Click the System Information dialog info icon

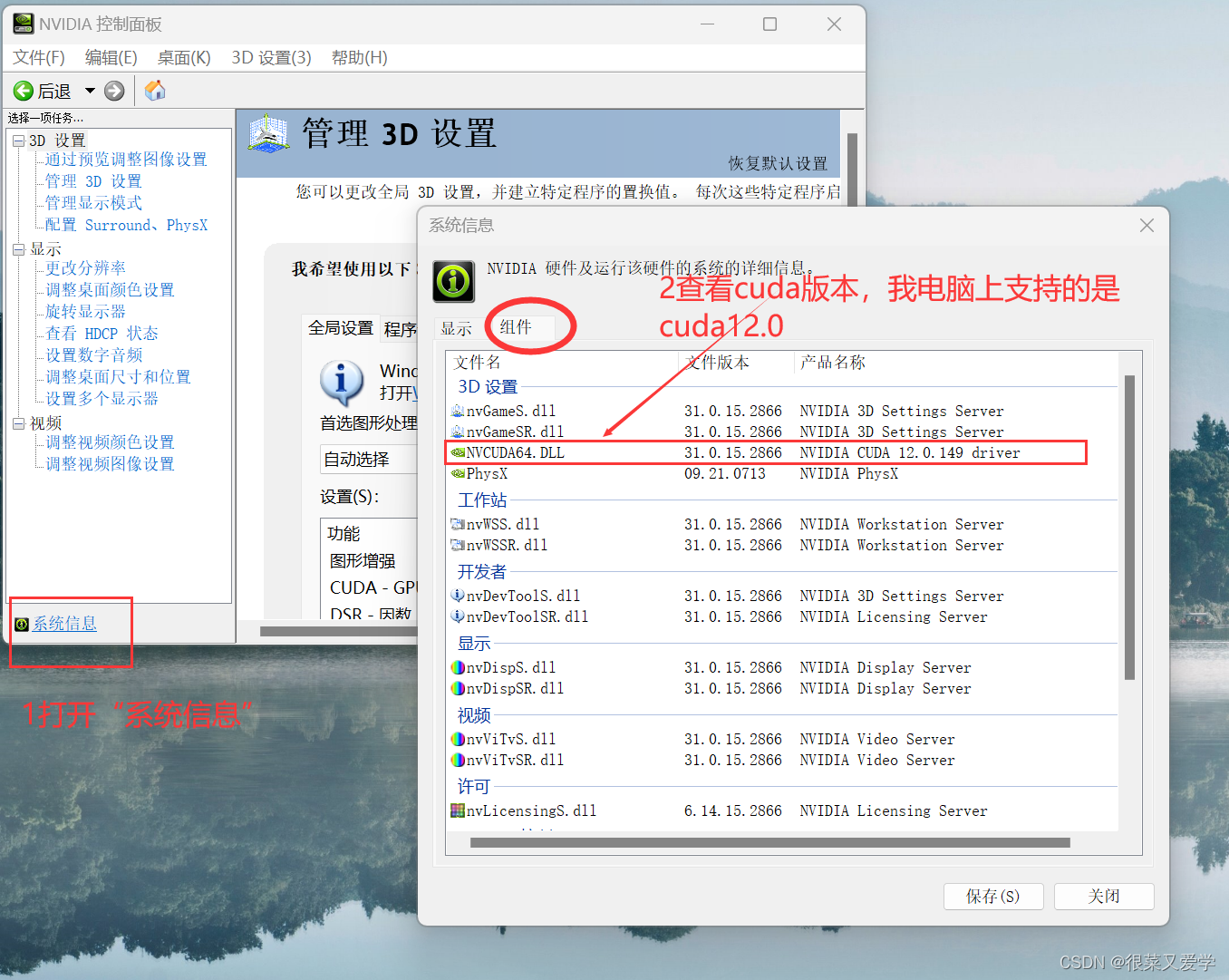point(453,281)
